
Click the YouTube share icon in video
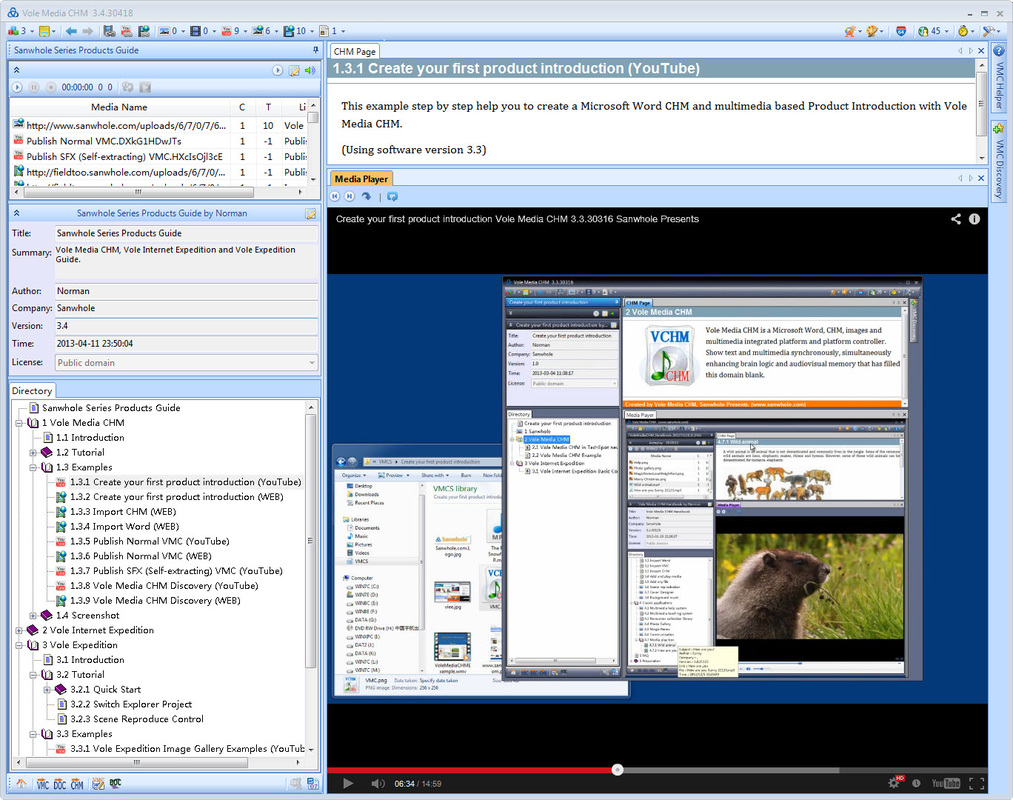click(x=956, y=219)
